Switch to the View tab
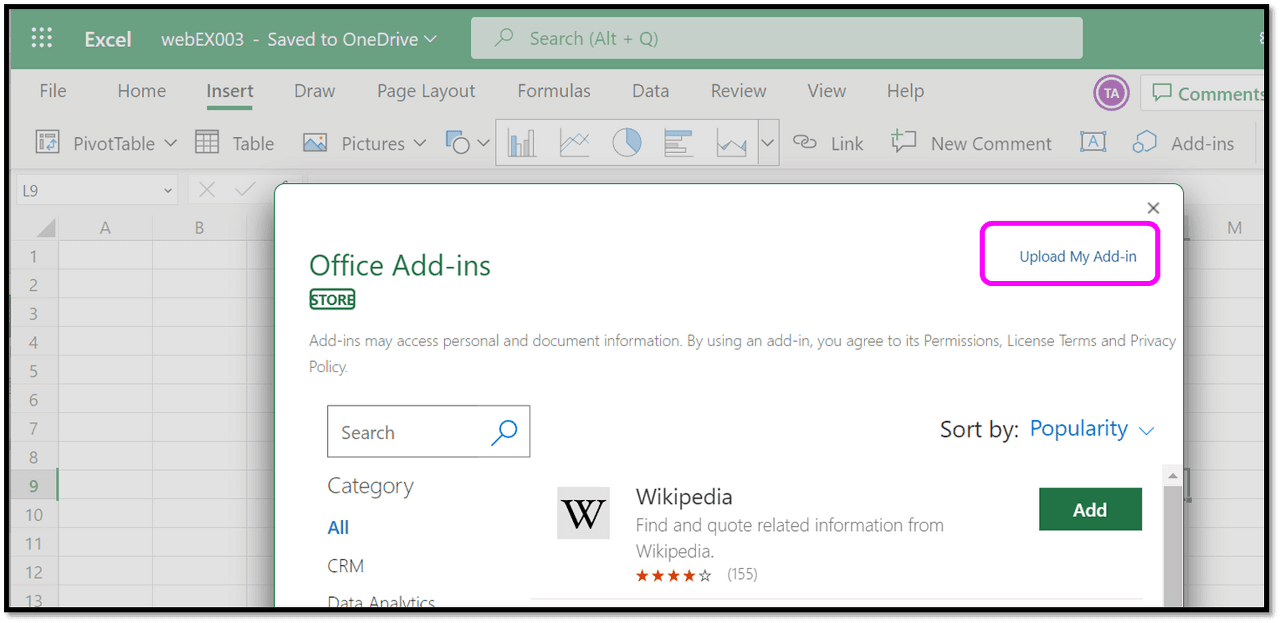Viewport: 1280px width, 623px height. 827,91
